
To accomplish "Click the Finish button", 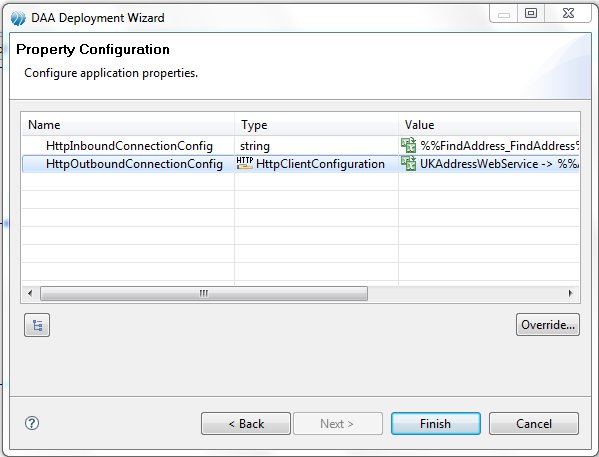I will tap(435, 423).
